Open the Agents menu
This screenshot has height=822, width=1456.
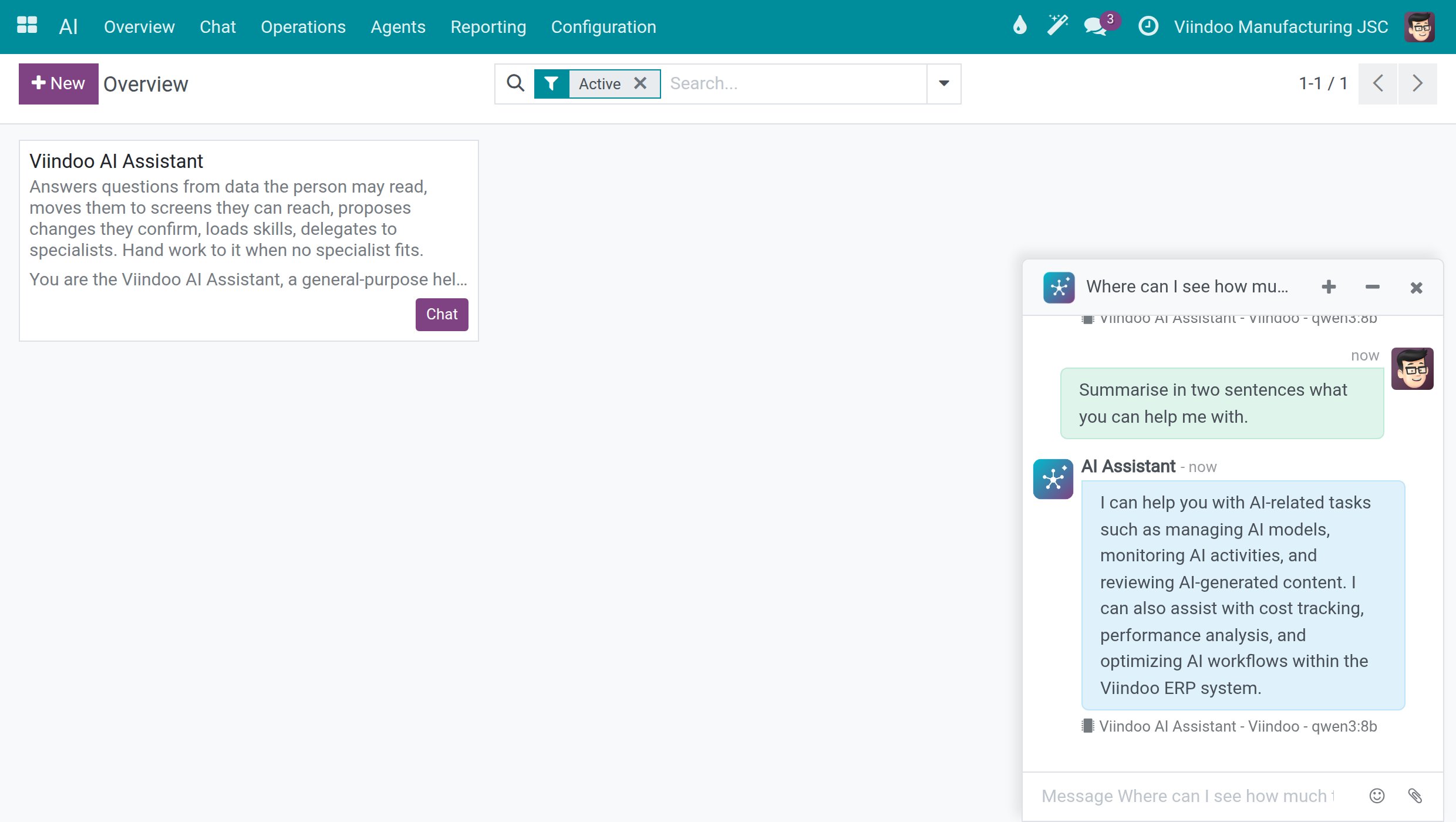[x=398, y=26]
